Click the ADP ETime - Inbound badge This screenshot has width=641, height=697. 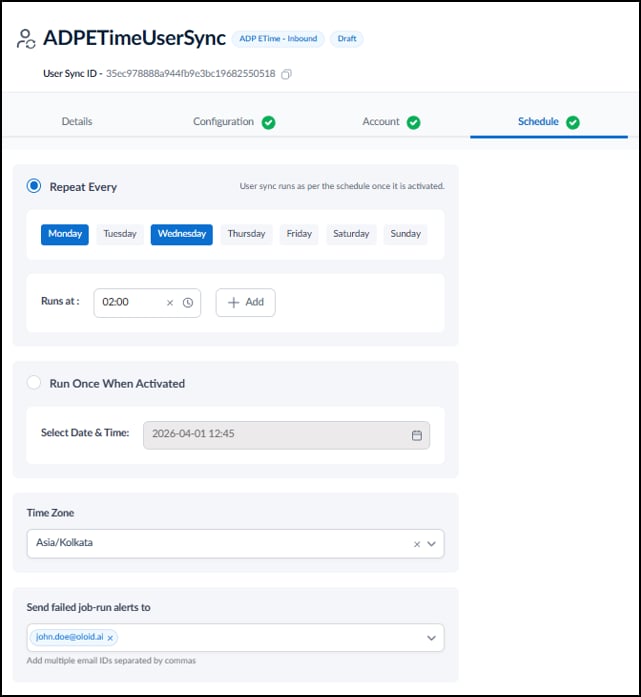tap(278, 39)
